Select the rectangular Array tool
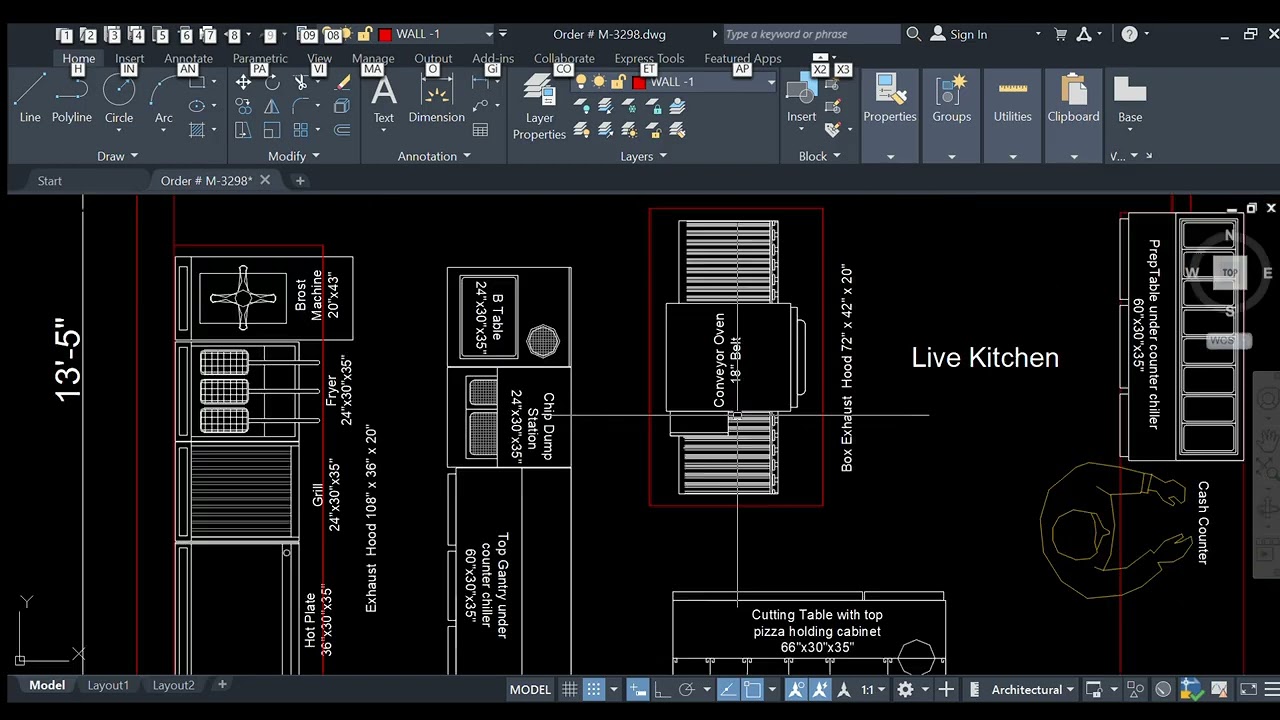The height and width of the screenshot is (720, 1280). [301, 130]
